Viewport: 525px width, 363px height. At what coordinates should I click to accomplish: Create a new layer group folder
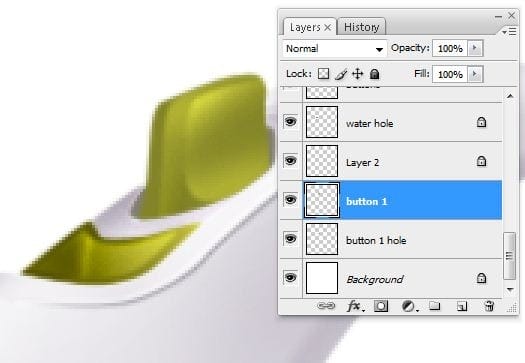coord(435,306)
